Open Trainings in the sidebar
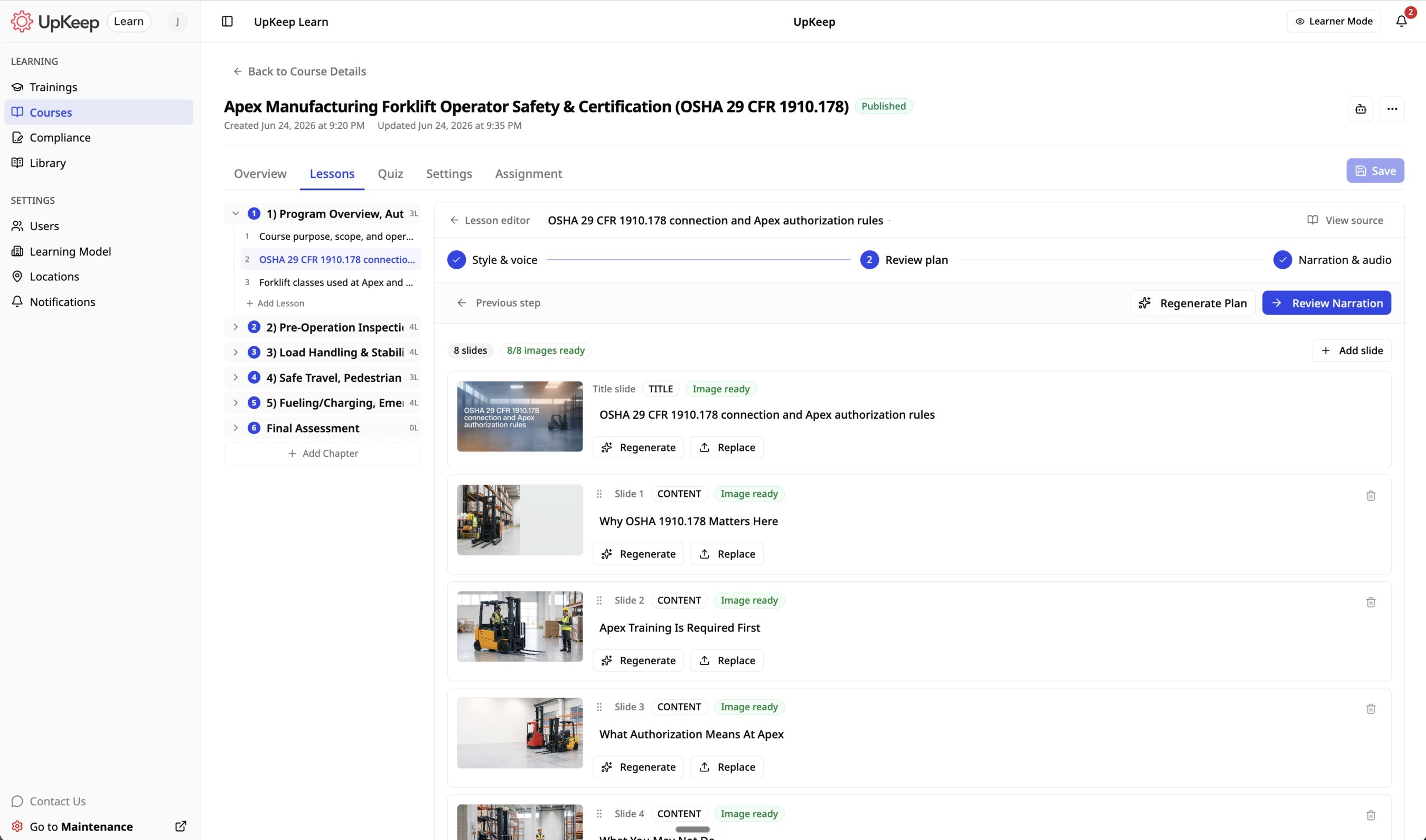The image size is (1426, 840). pos(99,87)
